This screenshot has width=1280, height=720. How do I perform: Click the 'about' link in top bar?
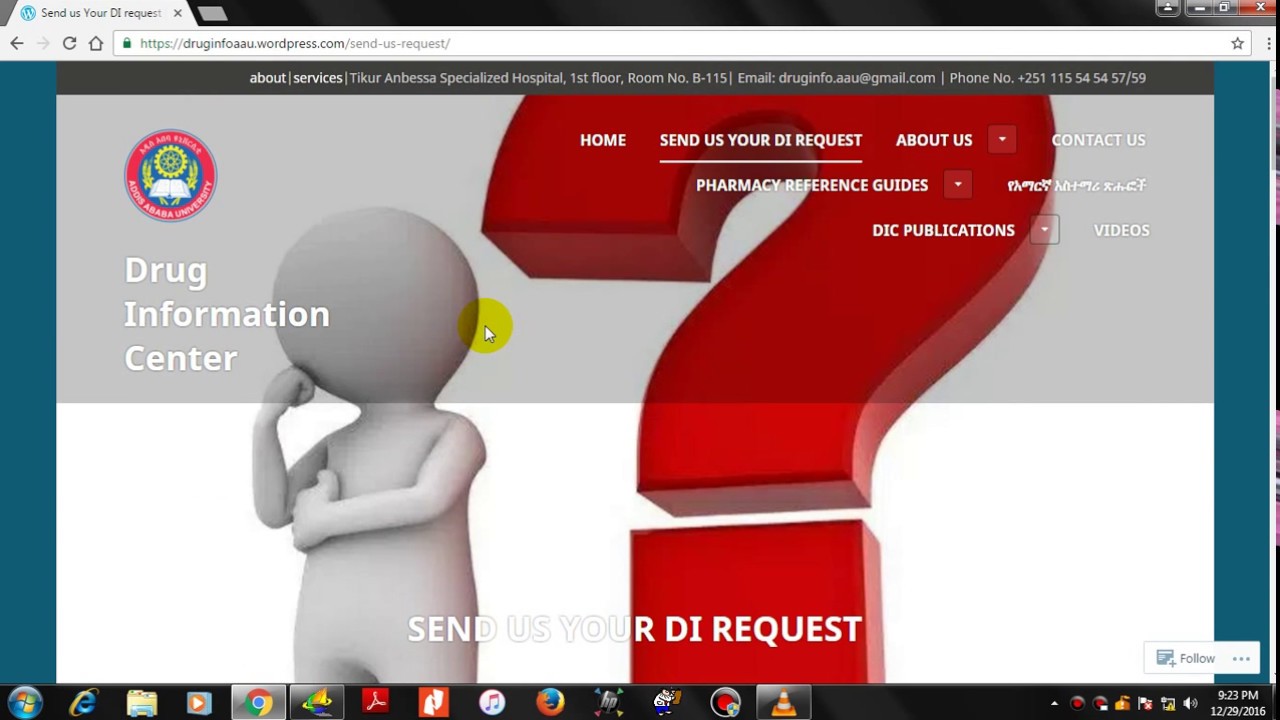coord(267,78)
